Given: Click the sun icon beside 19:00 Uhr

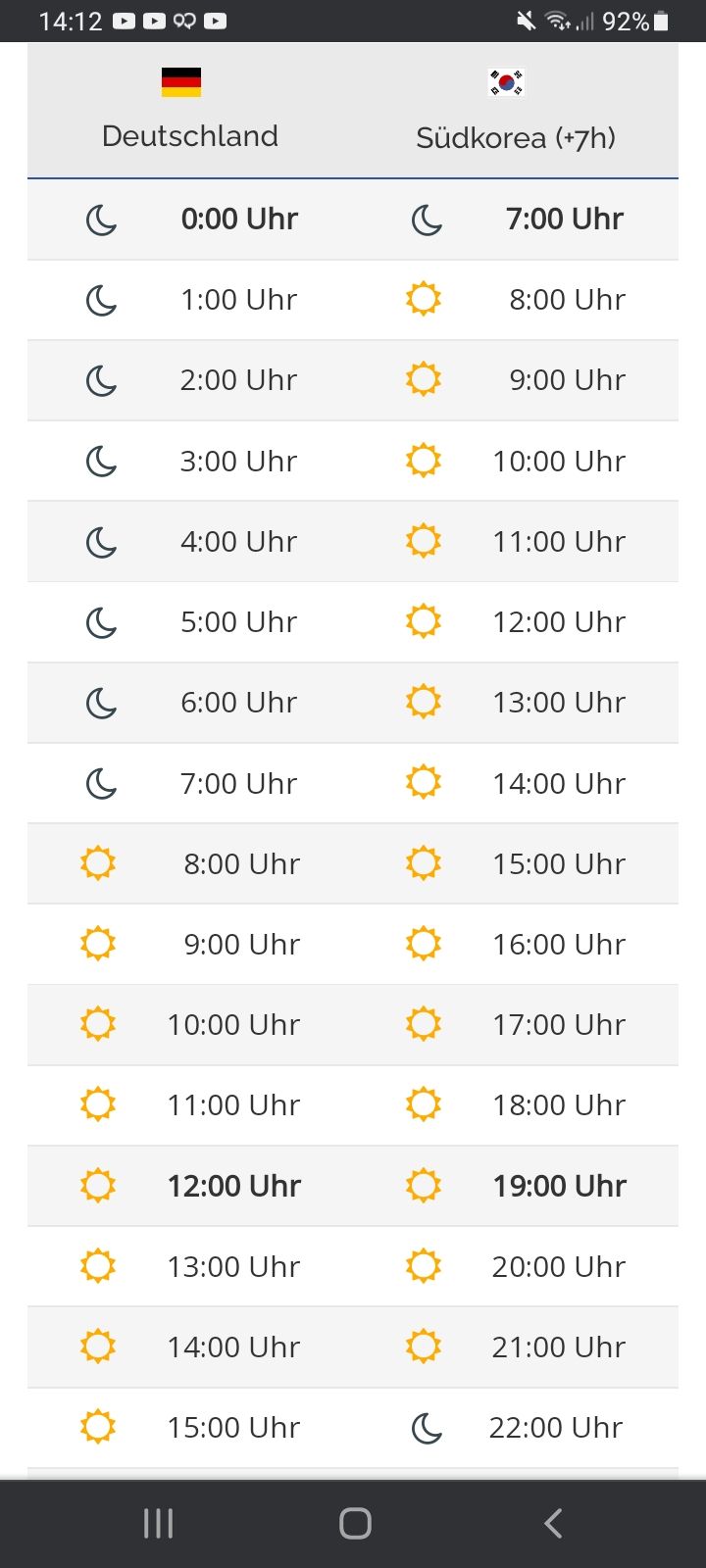Looking at the screenshot, I should point(424,1185).
